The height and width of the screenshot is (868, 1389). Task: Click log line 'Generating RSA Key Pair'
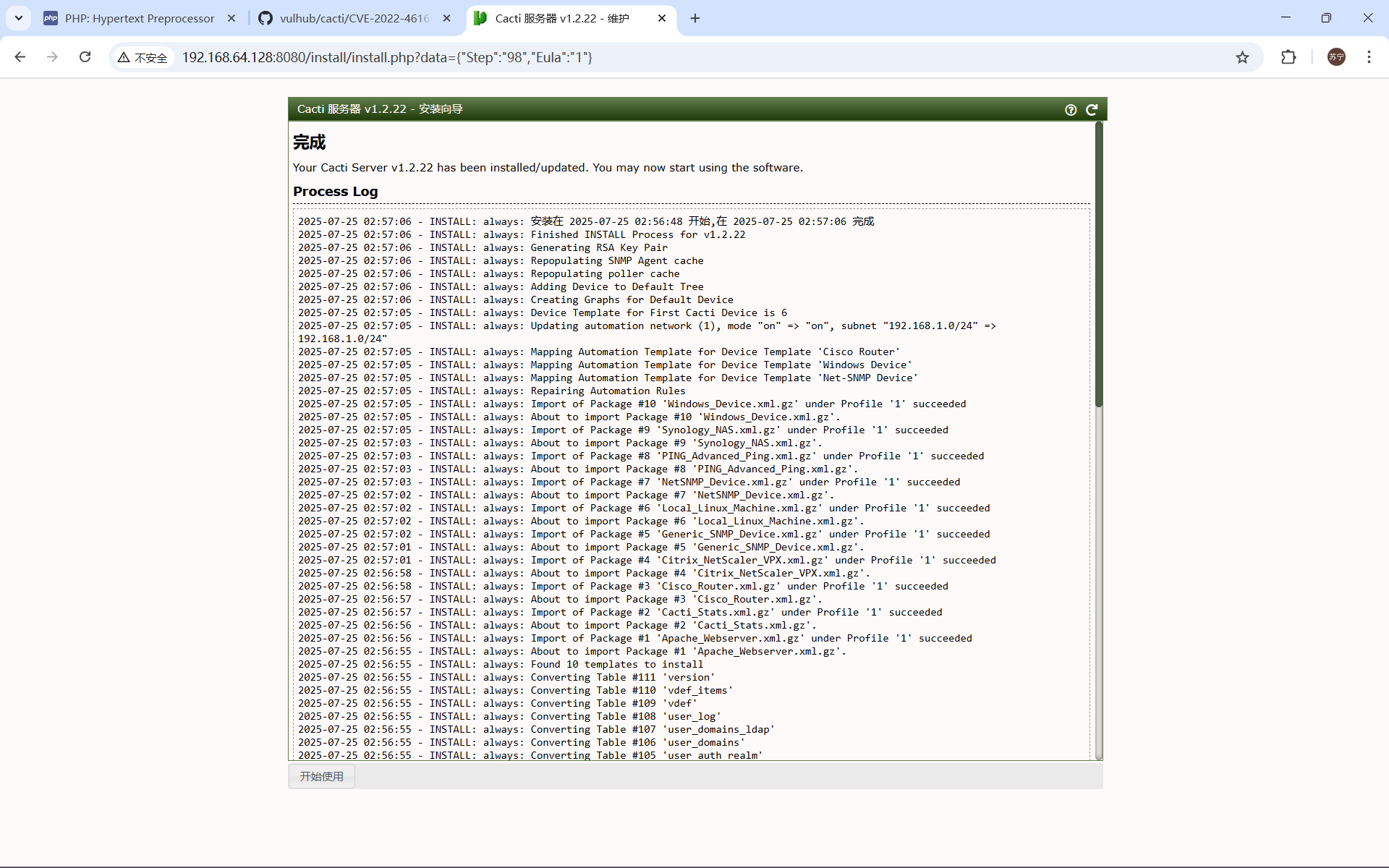click(483, 248)
